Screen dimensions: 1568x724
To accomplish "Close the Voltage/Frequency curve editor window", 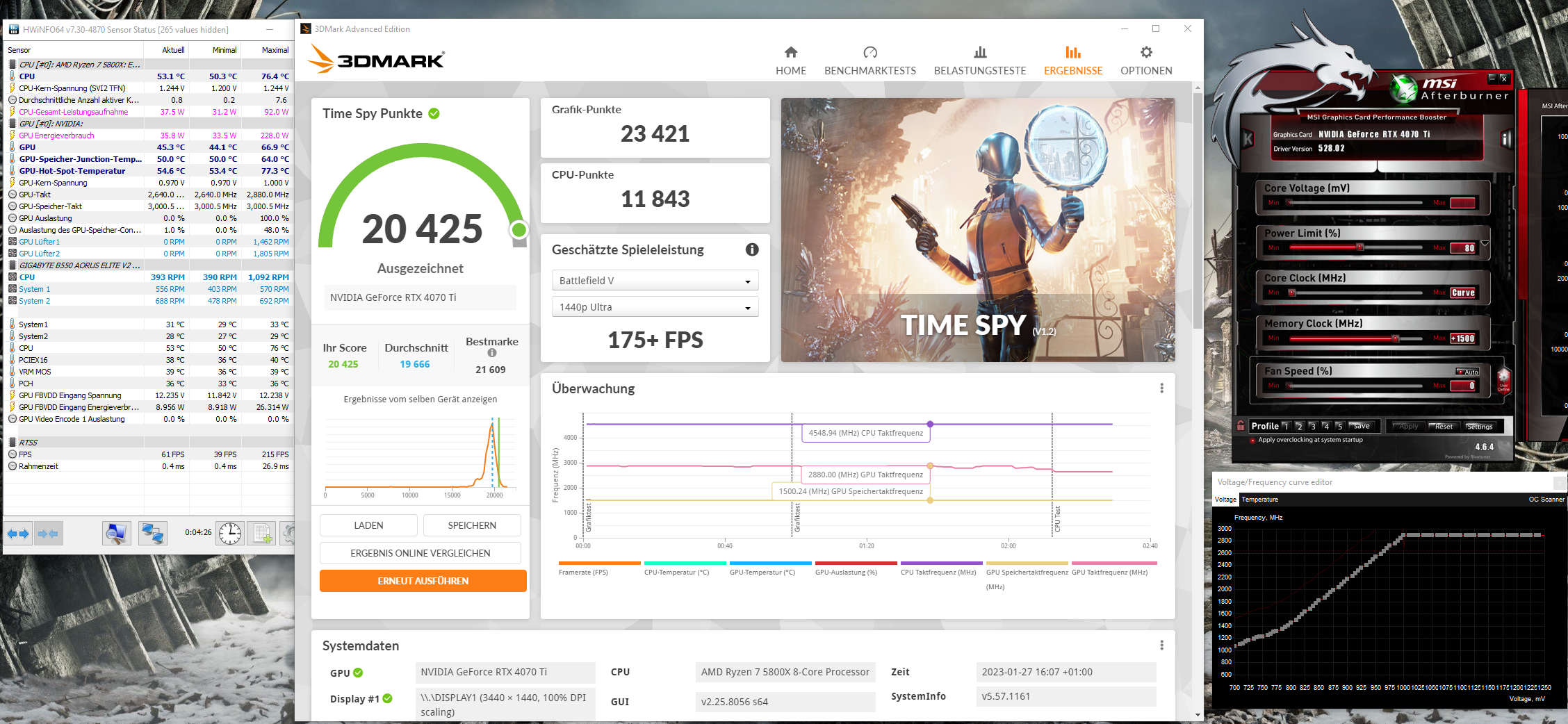I will coord(1560,482).
